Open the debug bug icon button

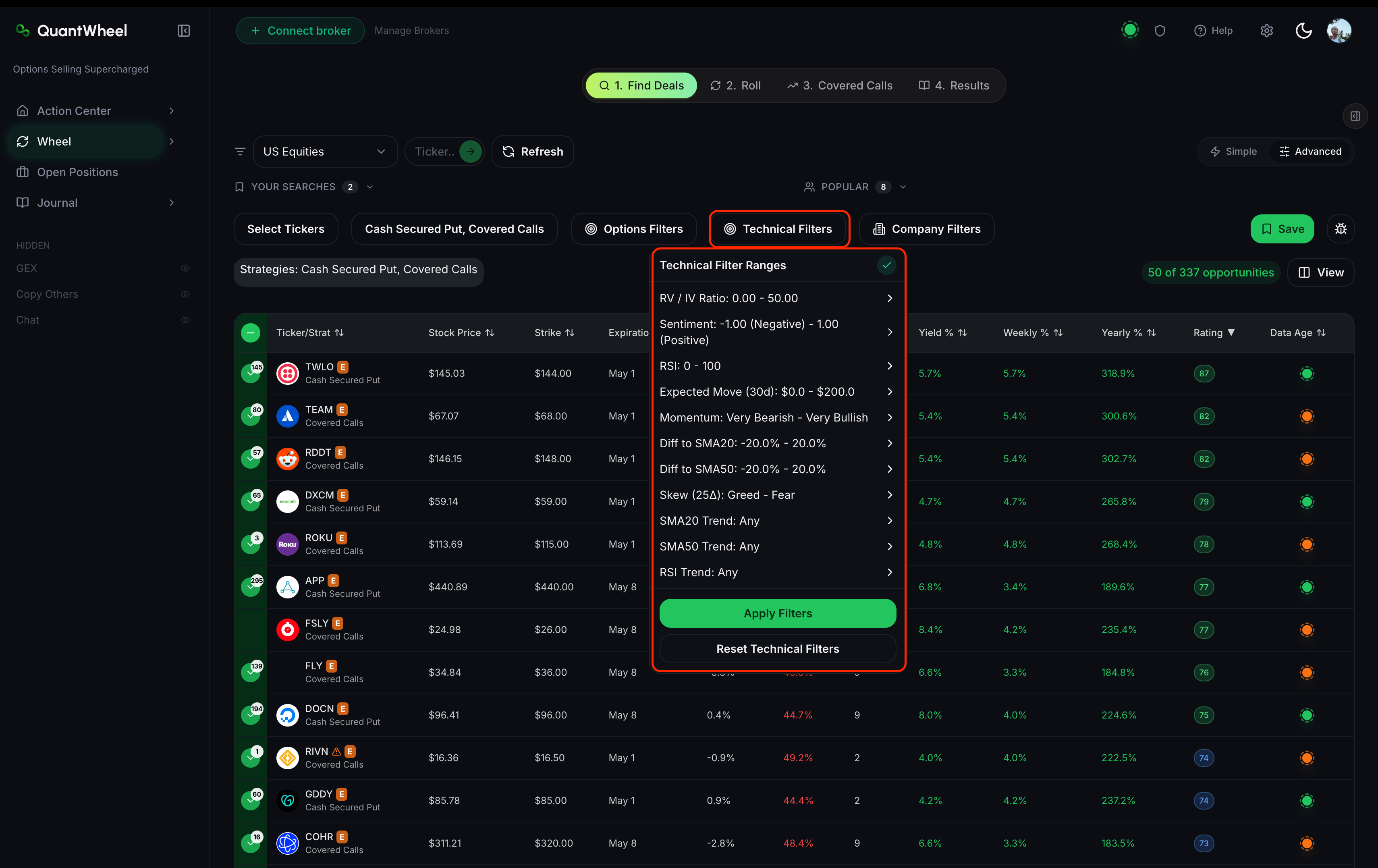click(x=1340, y=229)
